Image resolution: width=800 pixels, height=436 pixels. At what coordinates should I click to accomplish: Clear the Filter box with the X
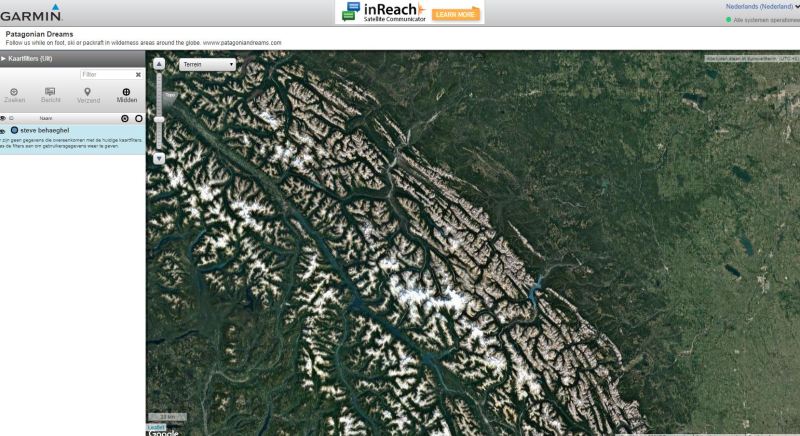138,74
